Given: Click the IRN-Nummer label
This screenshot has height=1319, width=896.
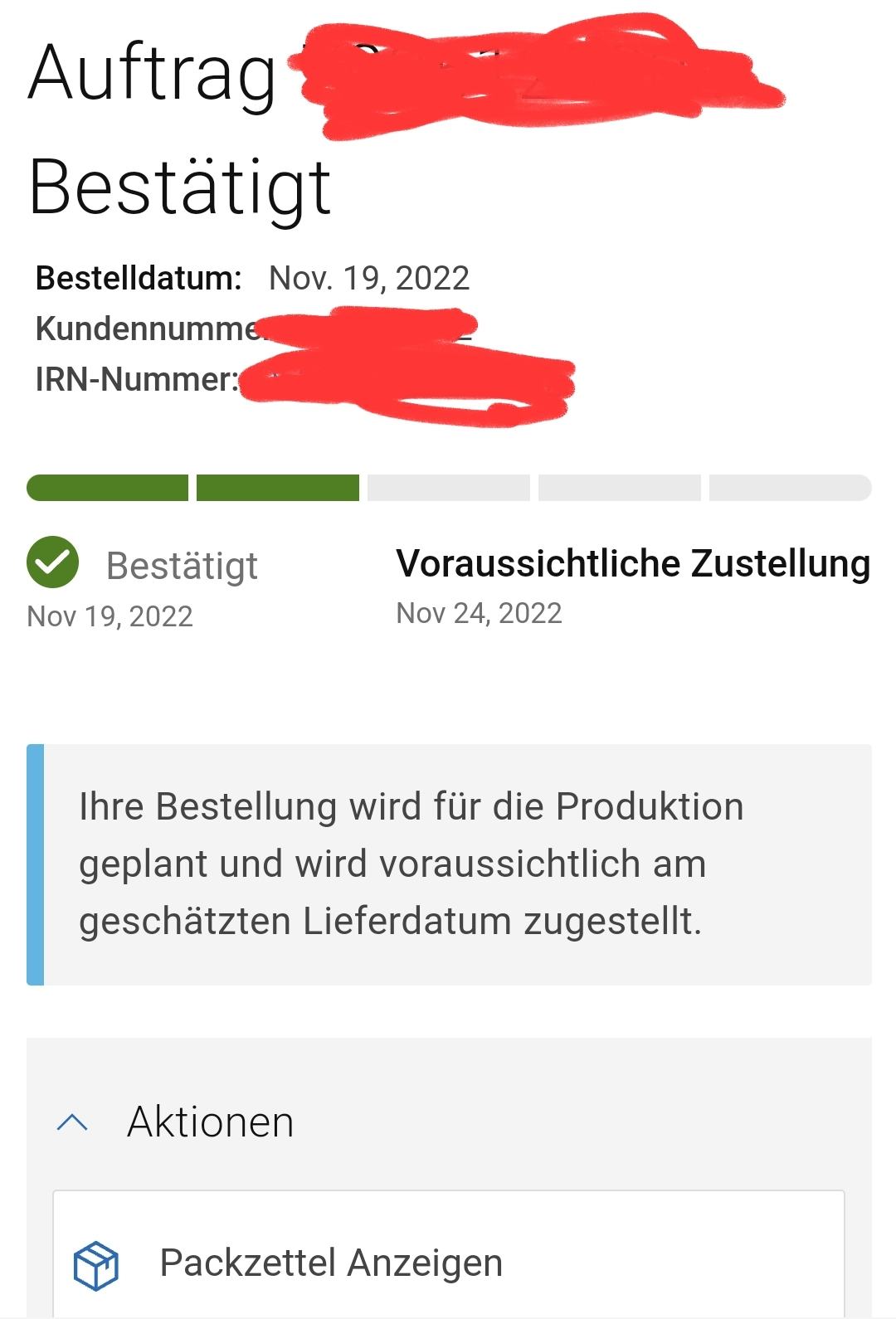Looking at the screenshot, I should tap(135, 379).
